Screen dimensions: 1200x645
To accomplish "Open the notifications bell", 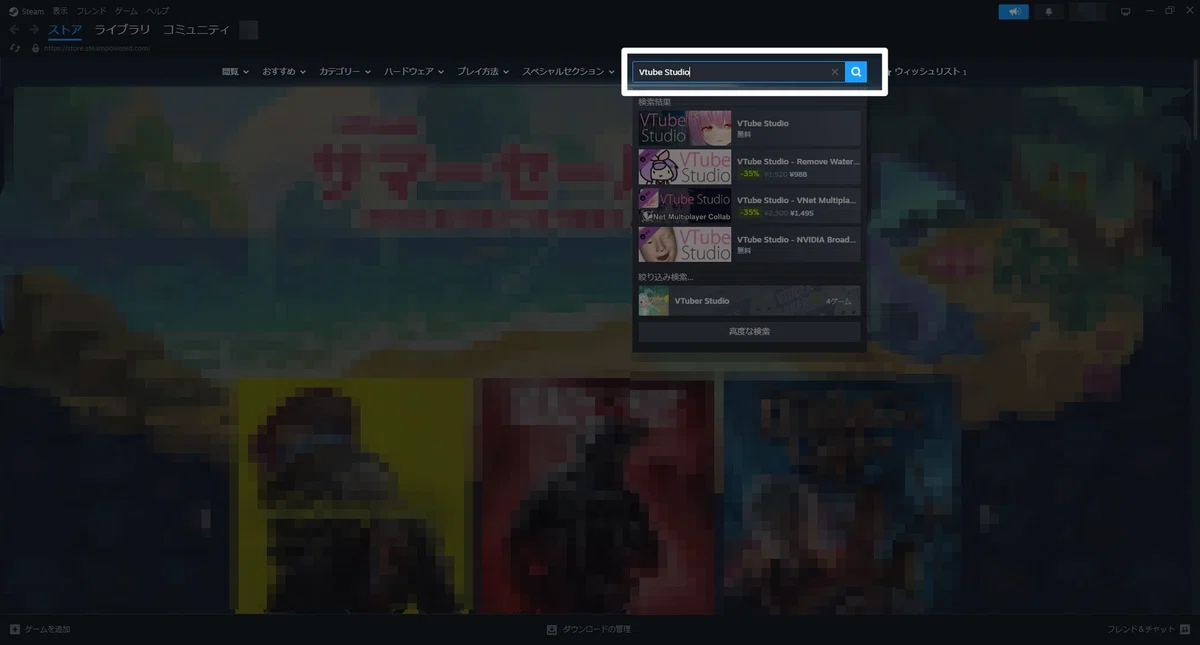I will click(x=1049, y=11).
